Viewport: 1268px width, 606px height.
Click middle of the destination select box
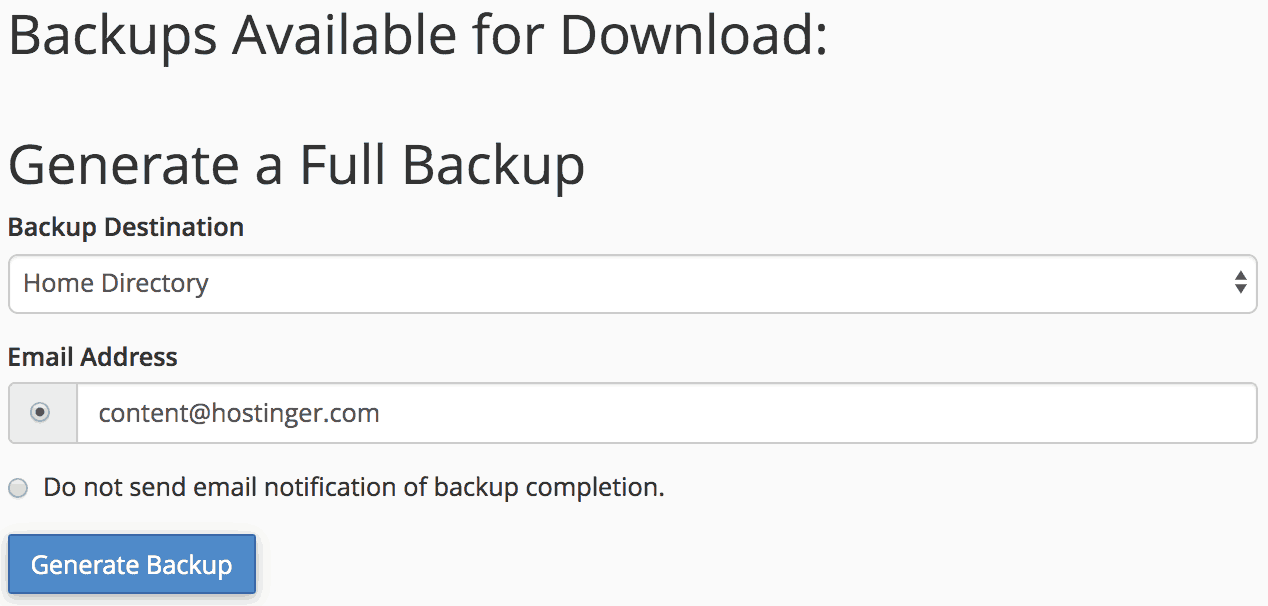tap(632, 284)
